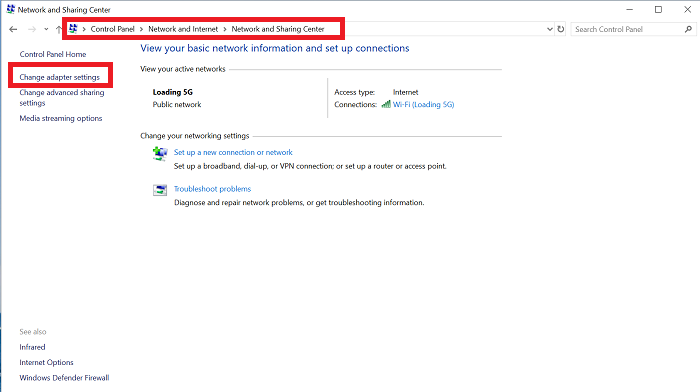Open Control Panel Home
This screenshot has width=700, height=392.
point(53,54)
